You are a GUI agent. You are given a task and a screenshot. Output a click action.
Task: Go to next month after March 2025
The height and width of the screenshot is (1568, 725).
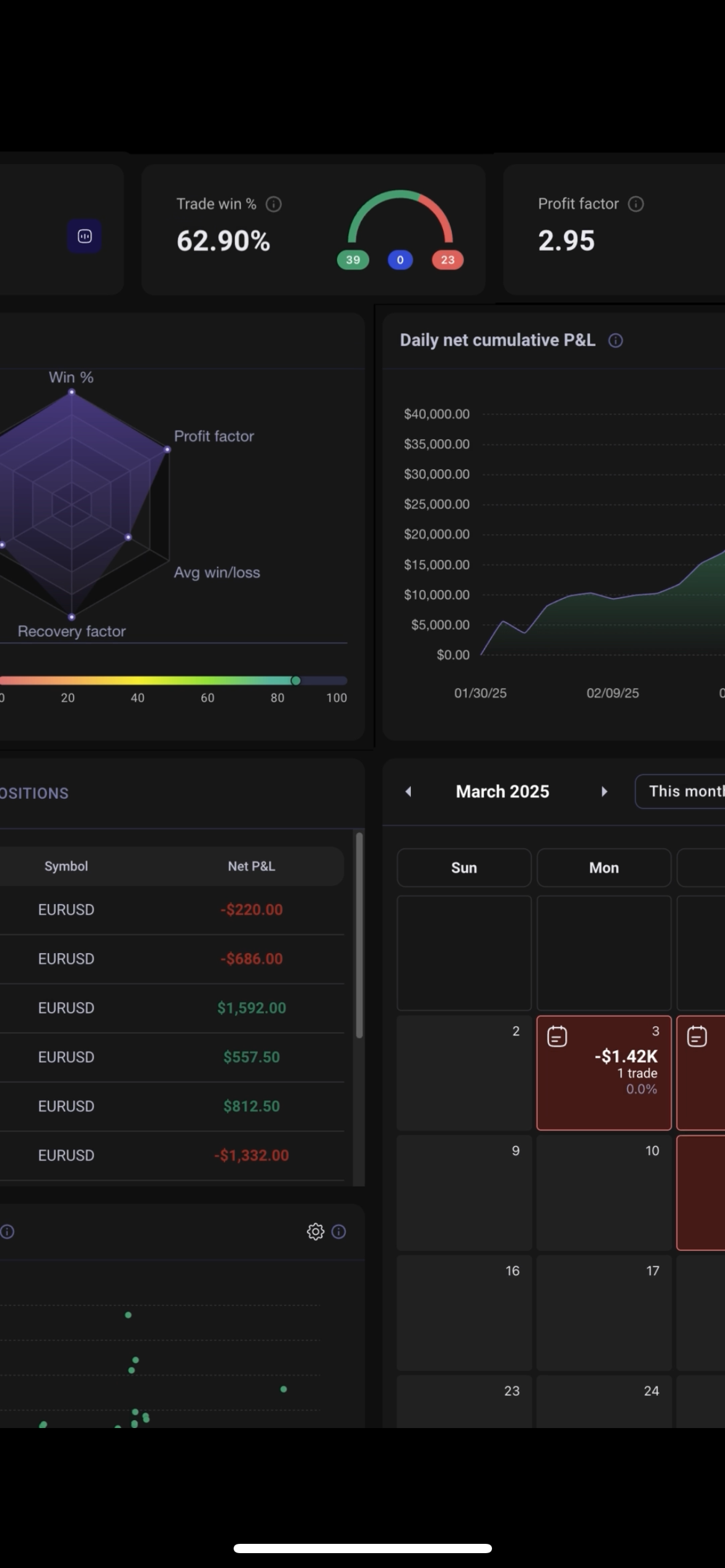[x=604, y=791]
